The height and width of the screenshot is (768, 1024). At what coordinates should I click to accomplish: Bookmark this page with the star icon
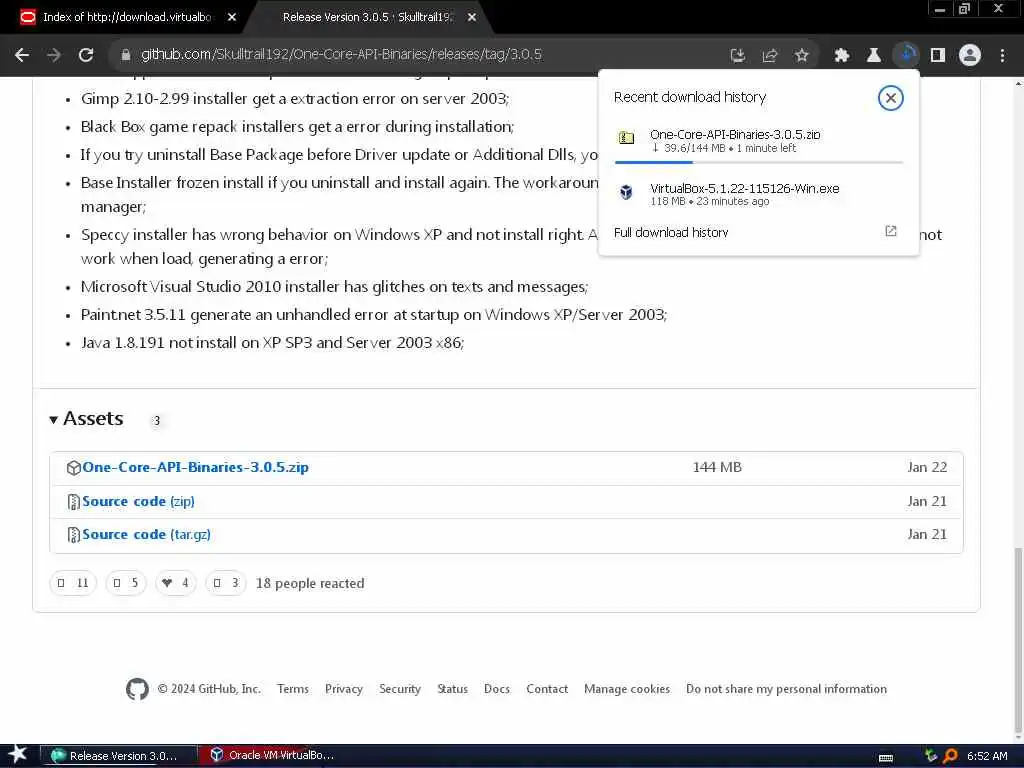pos(802,56)
